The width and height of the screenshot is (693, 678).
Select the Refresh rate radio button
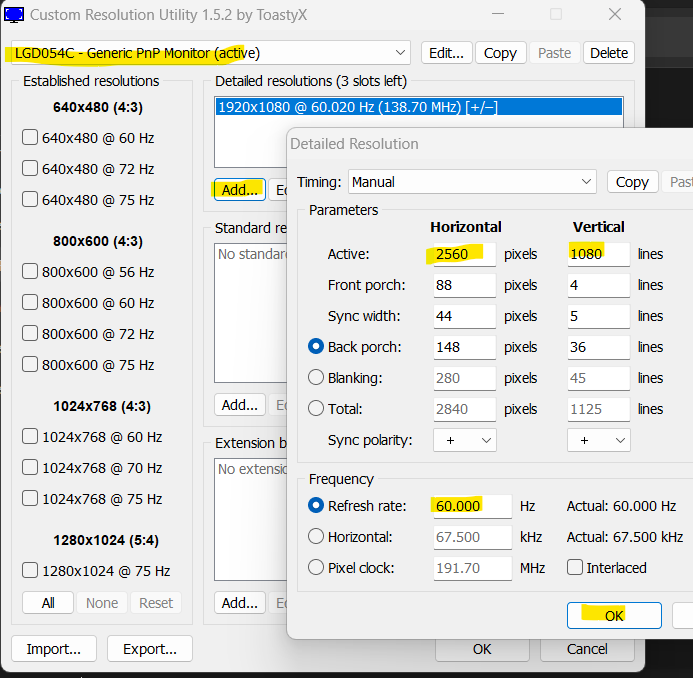[316, 506]
